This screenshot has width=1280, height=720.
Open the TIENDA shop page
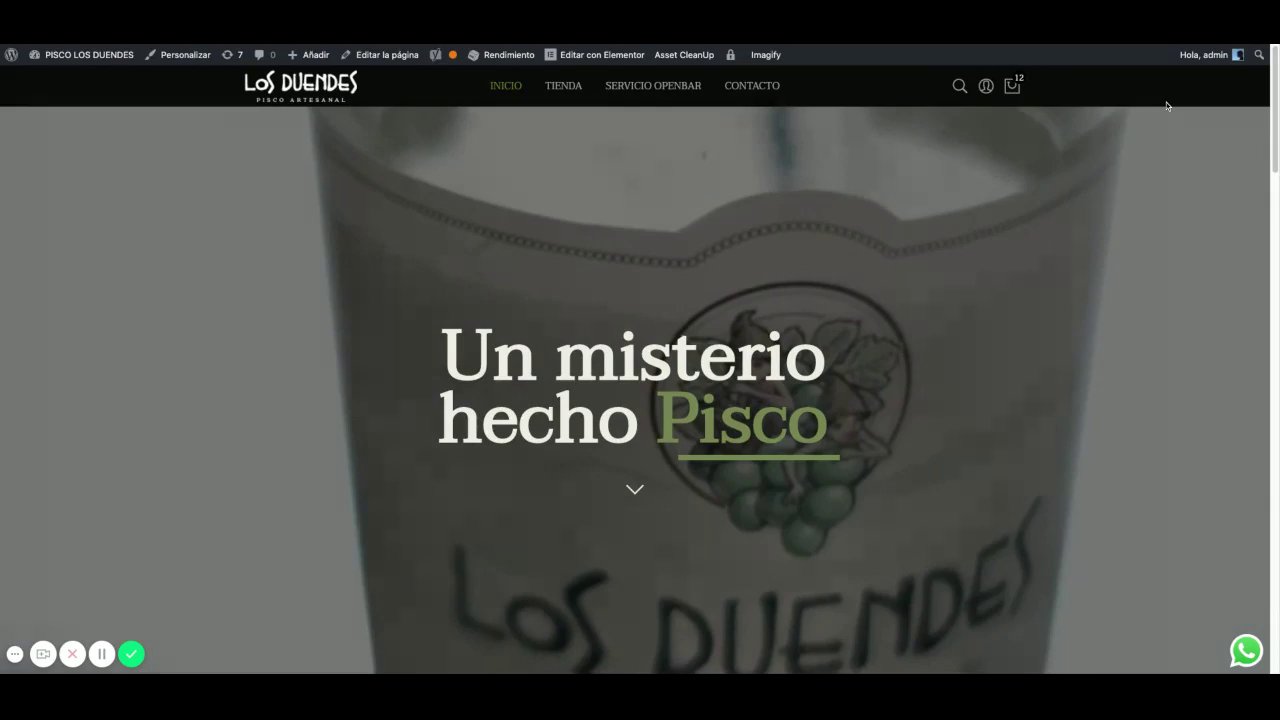tap(563, 86)
